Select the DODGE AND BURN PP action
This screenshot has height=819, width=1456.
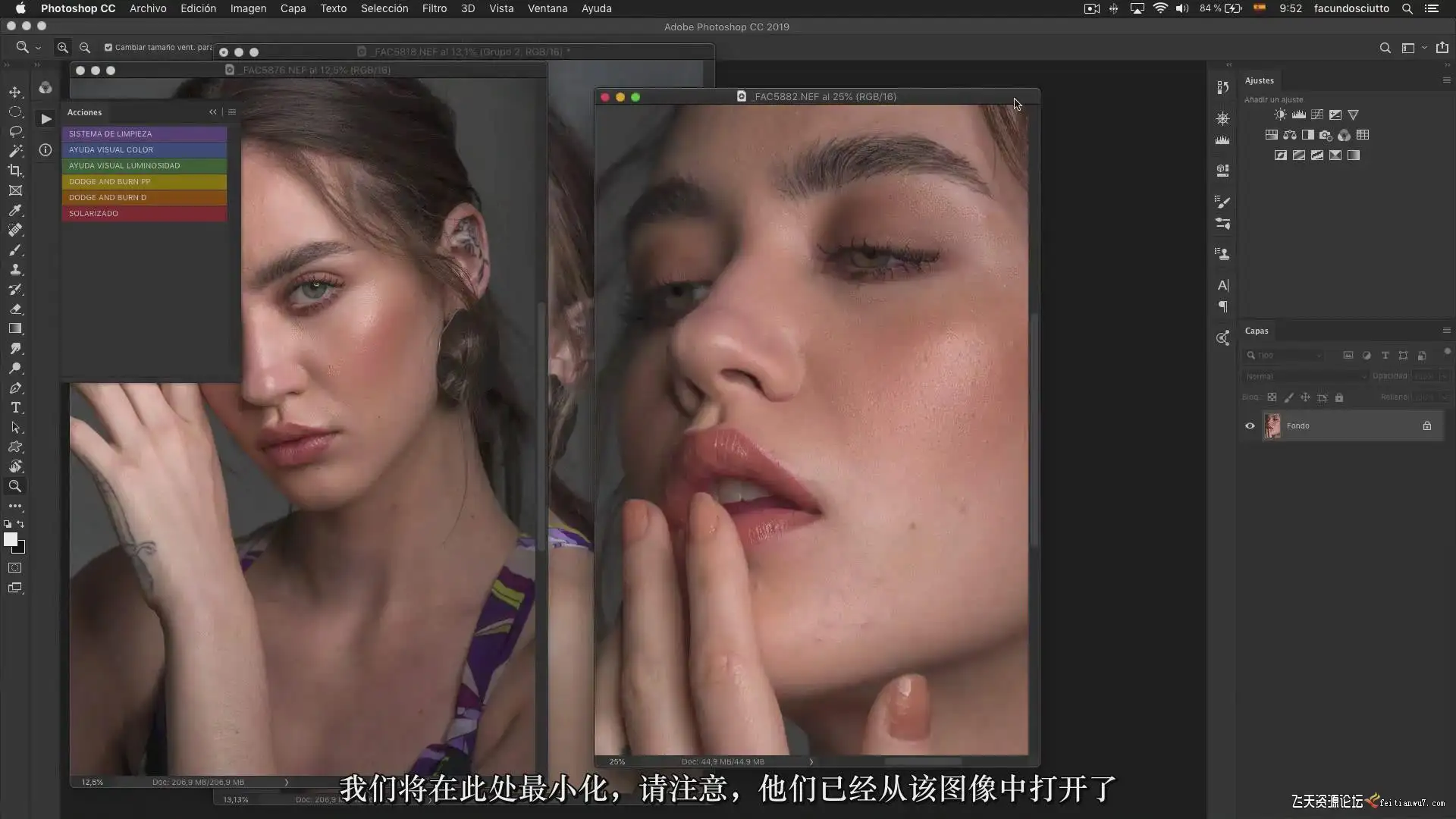pyautogui.click(x=144, y=181)
